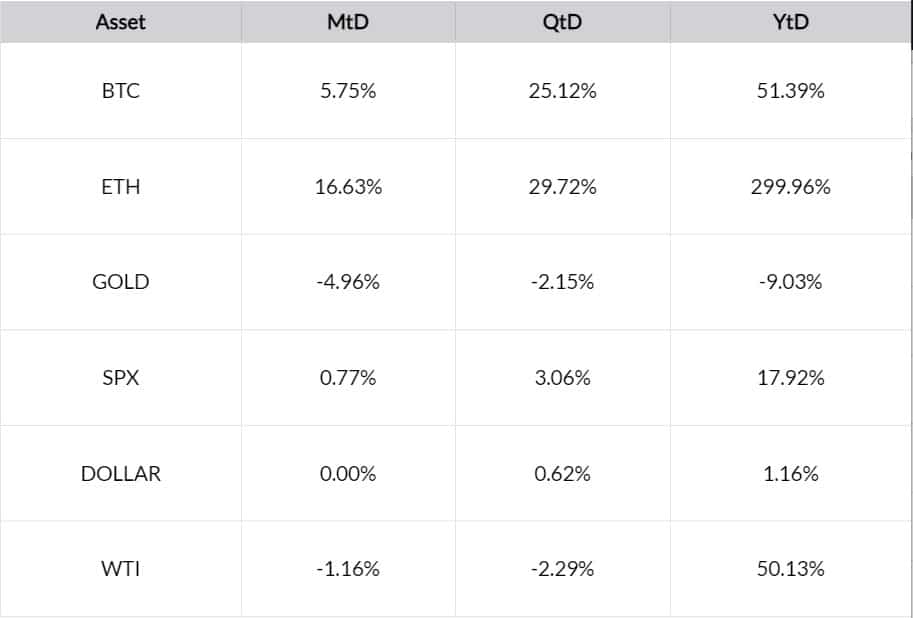Select GOLD year-to-date value -9.03%

tap(790, 282)
